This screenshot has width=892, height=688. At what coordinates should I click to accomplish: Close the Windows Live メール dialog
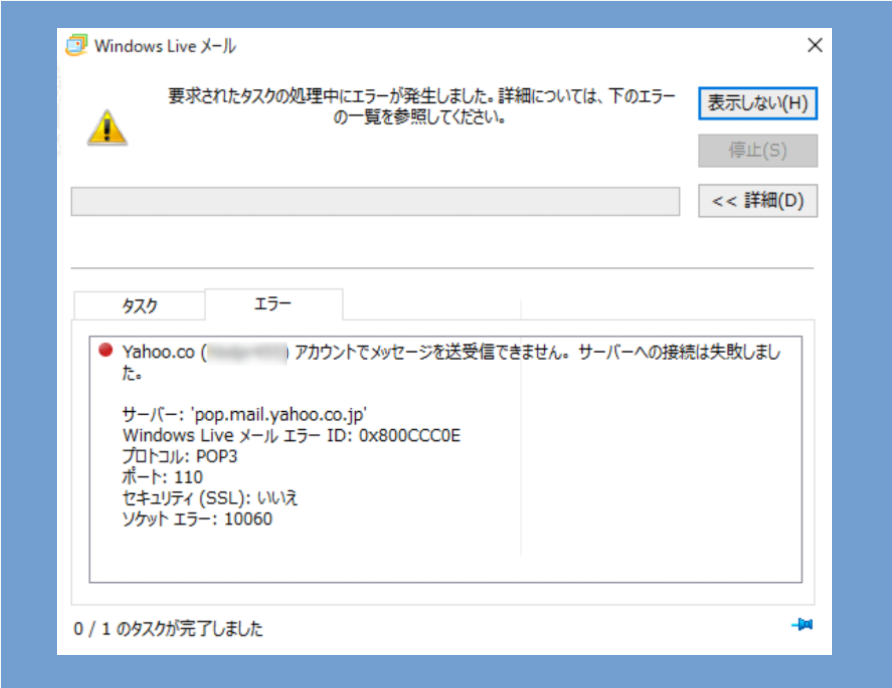click(x=815, y=45)
